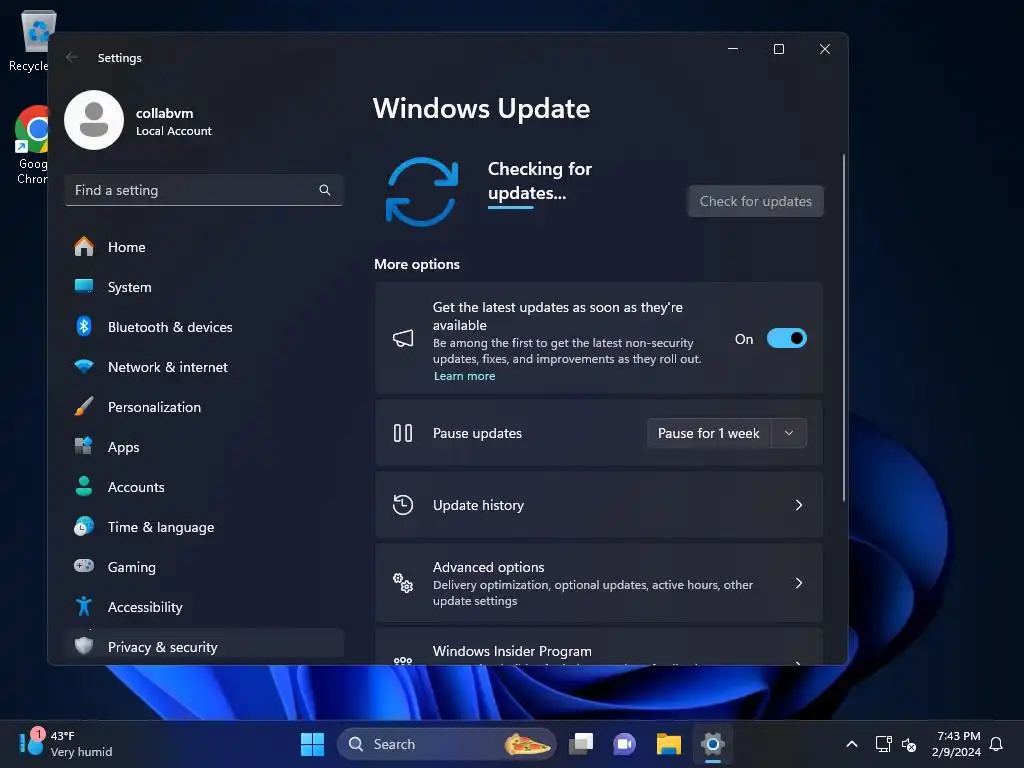Click the megaphone icon for latest updates
1024x768 pixels.
pos(403,338)
